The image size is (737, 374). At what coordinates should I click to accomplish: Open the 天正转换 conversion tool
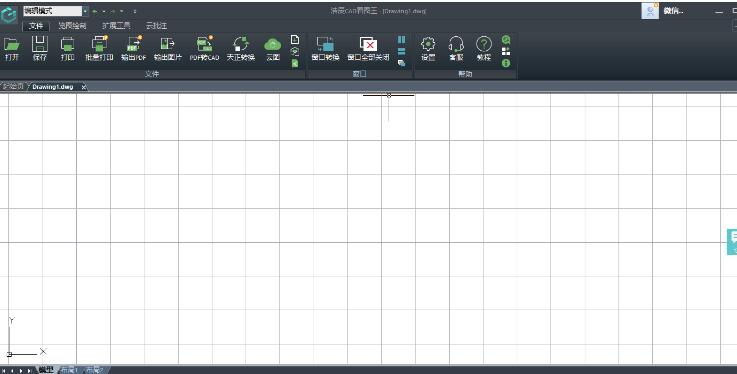(241, 49)
